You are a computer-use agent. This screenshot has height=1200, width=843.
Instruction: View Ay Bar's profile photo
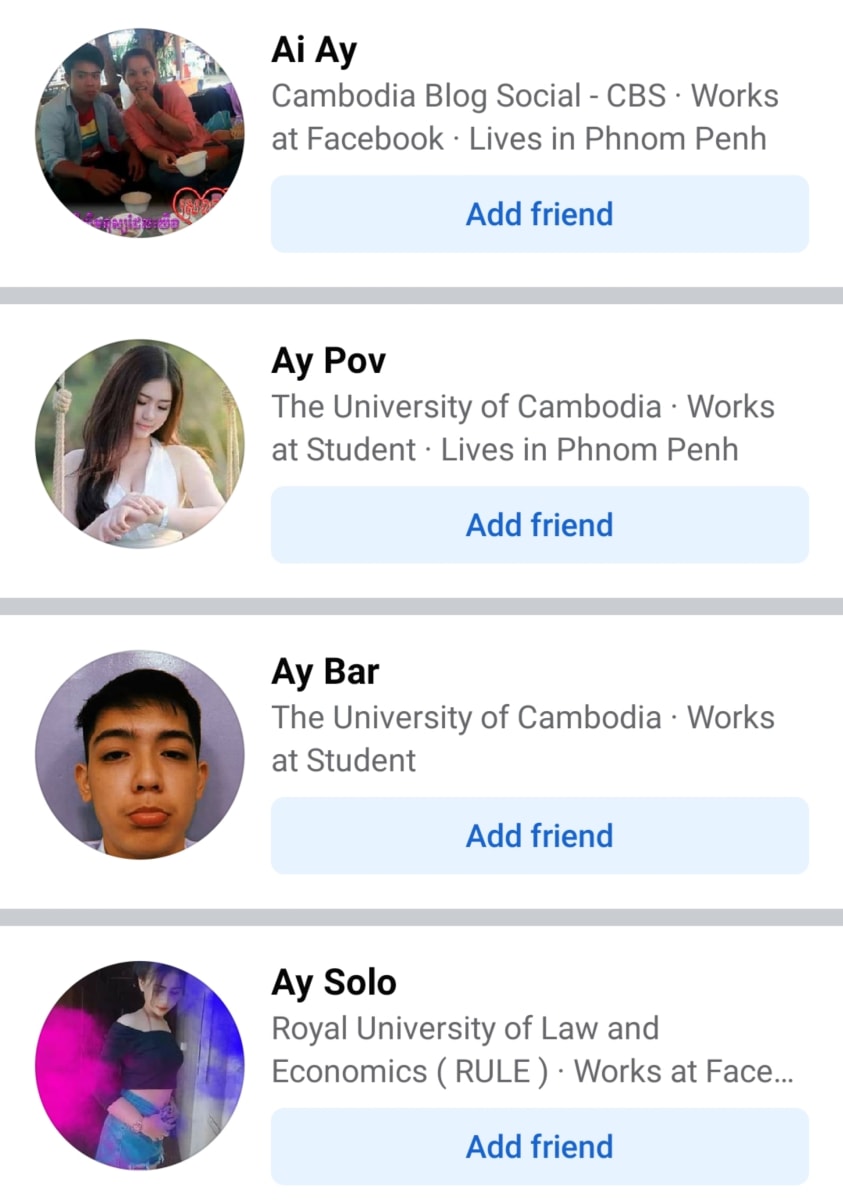pos(139,755)
